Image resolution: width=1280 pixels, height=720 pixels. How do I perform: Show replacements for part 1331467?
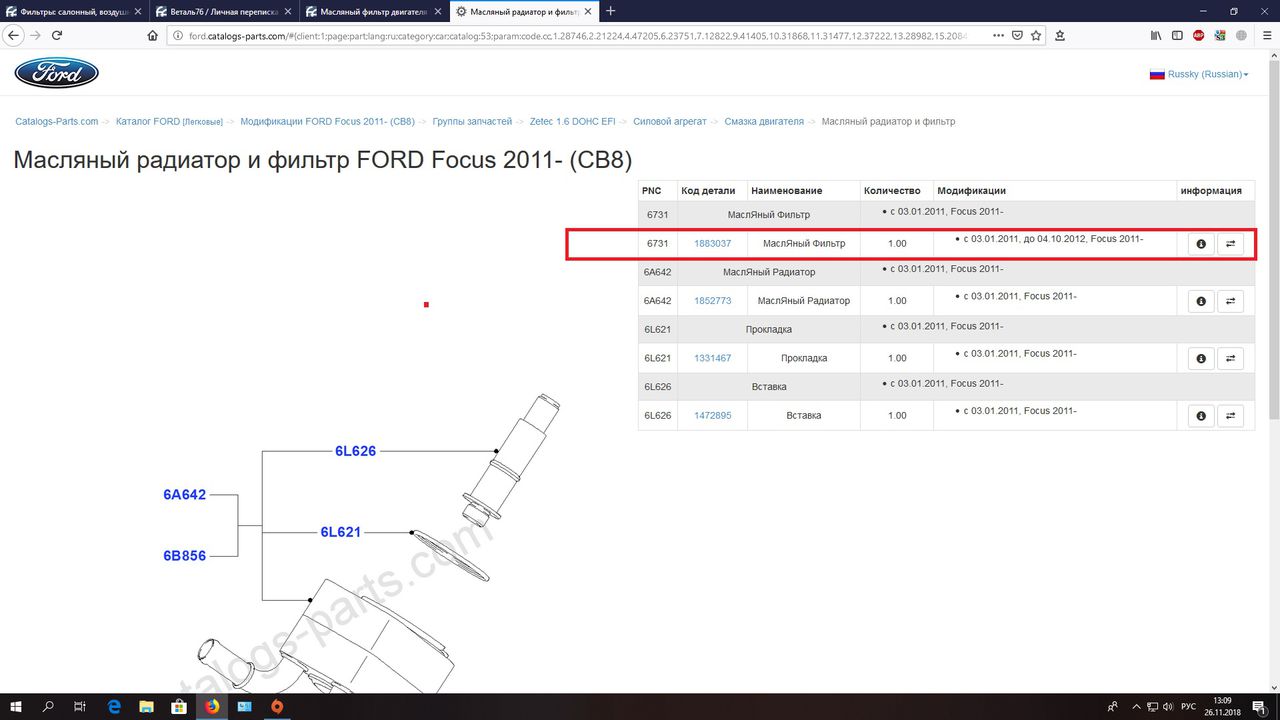click(x=1231, y=358)
